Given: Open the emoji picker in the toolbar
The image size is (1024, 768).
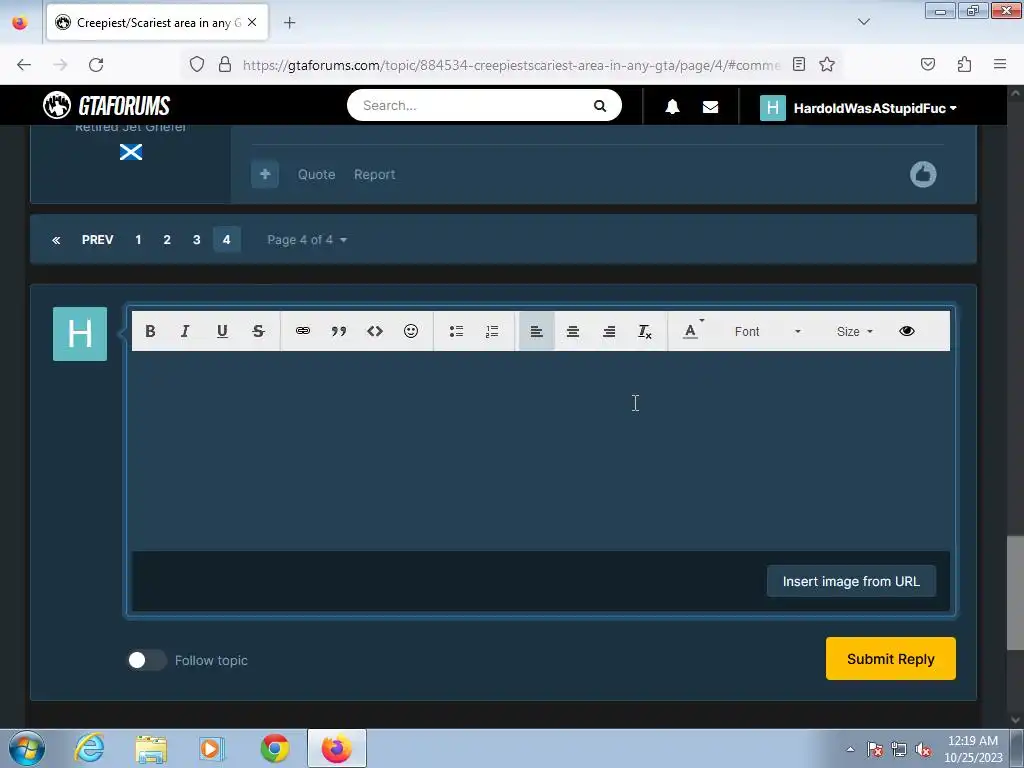Looking at the screenshot, I should pos(411,331).
